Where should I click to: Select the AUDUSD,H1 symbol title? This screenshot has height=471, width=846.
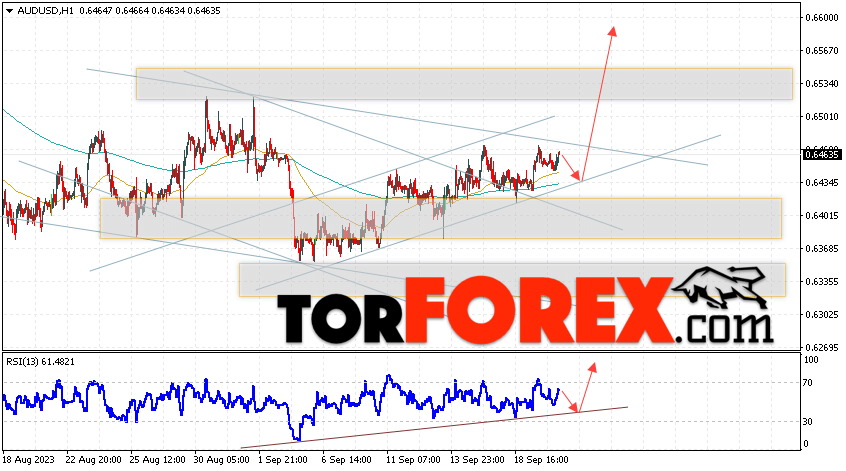[45, 11]
